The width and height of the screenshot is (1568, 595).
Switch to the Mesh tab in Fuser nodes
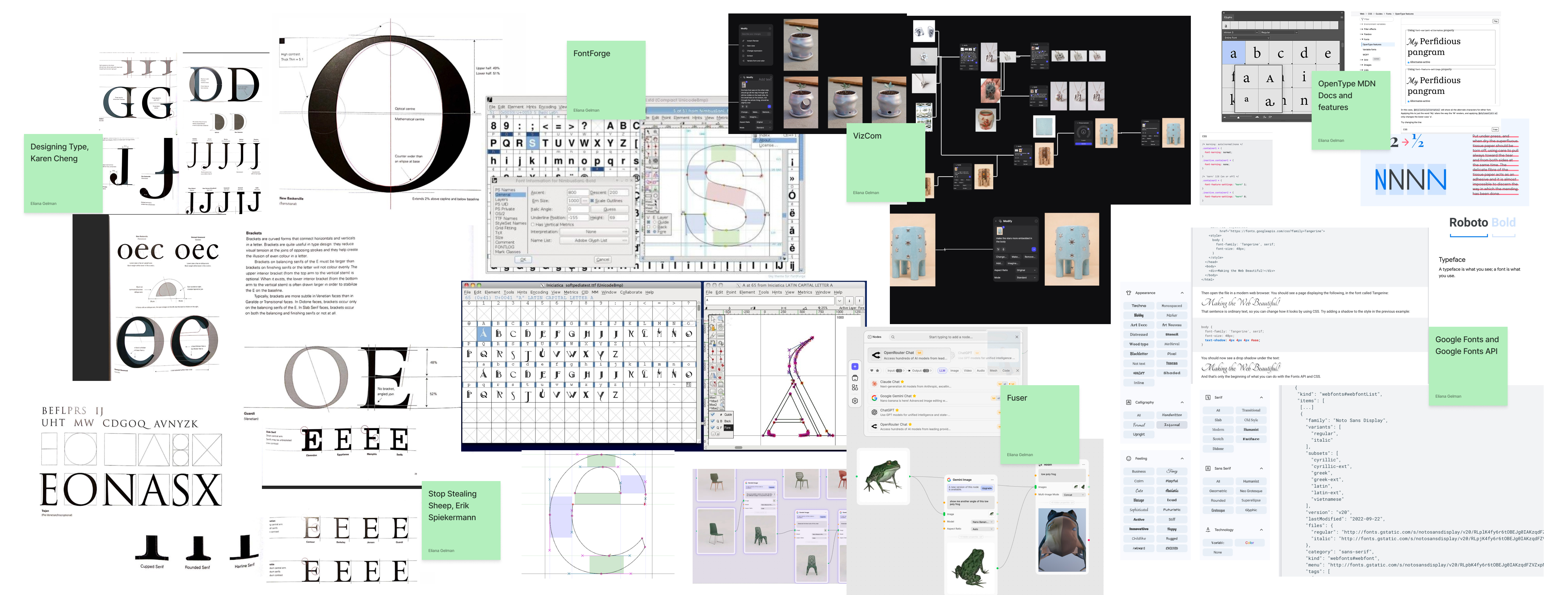point(993,371)
